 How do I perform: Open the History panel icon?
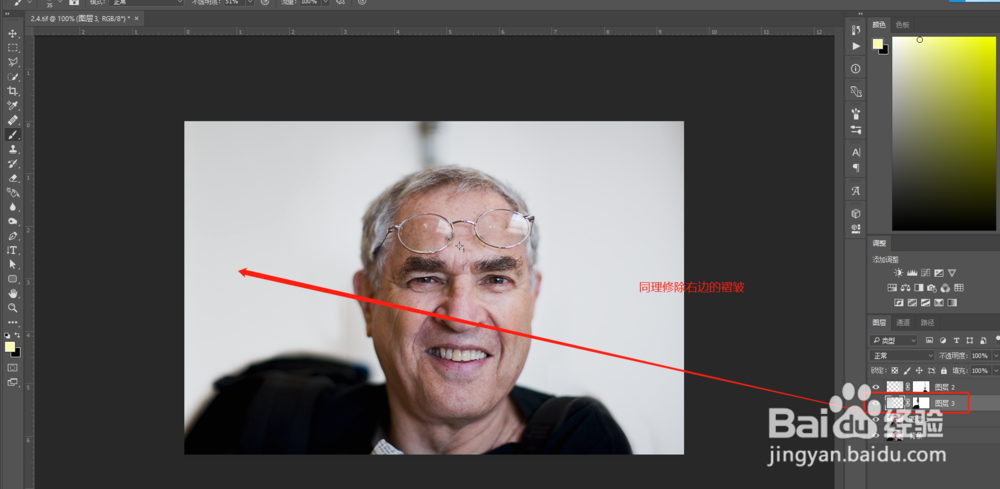coord(856,31)
